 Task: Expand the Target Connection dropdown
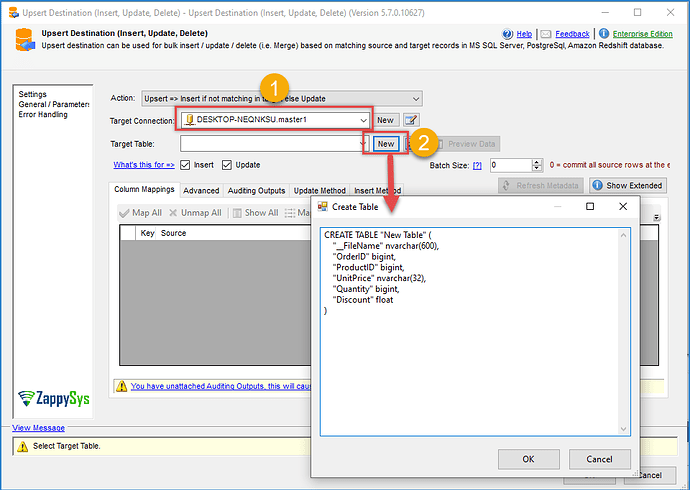point(363,120)
